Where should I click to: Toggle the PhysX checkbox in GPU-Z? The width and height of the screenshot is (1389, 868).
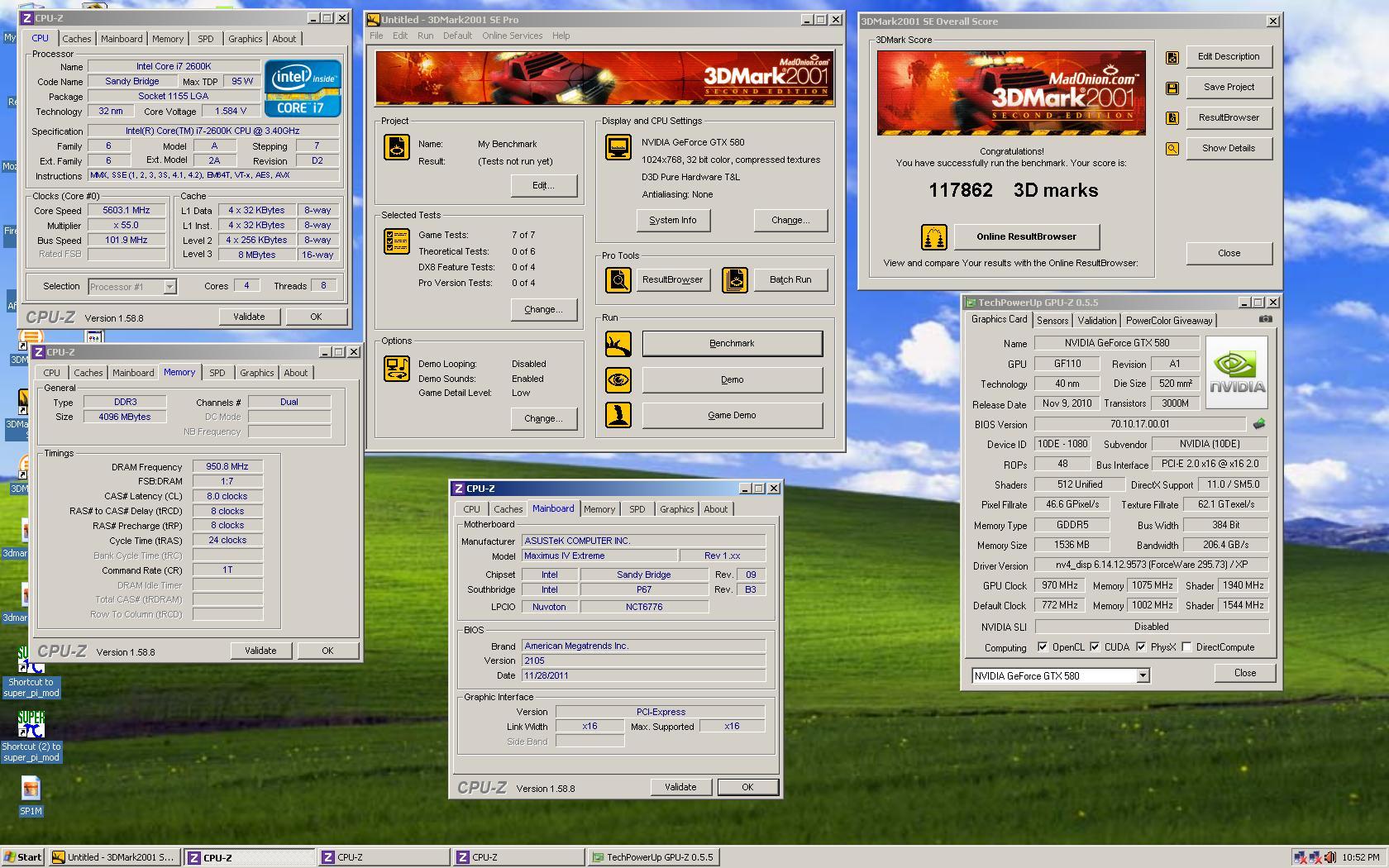click(x=1141, y=647)
